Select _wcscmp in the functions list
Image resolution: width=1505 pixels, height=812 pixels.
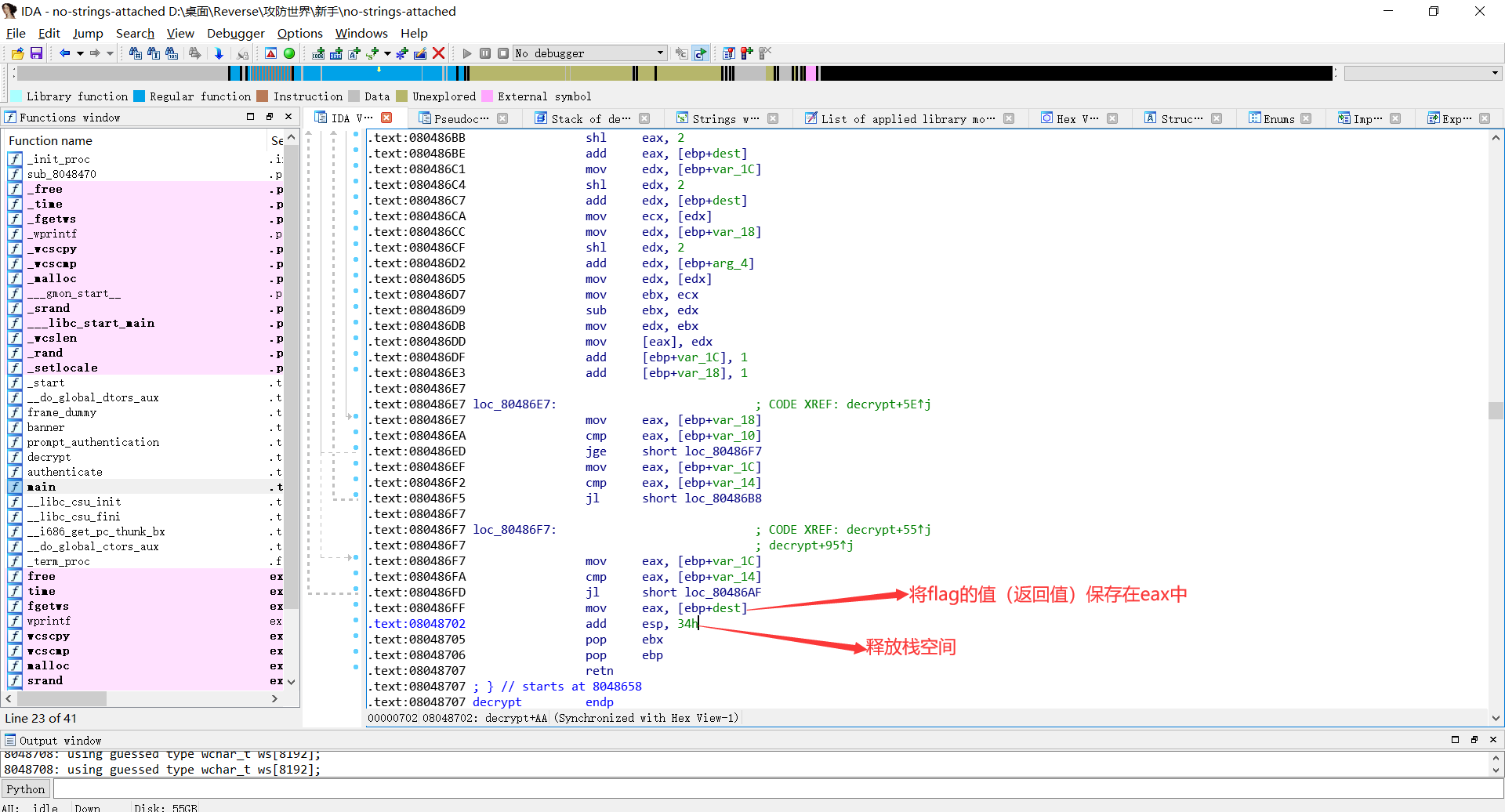(x=52, y=263)
